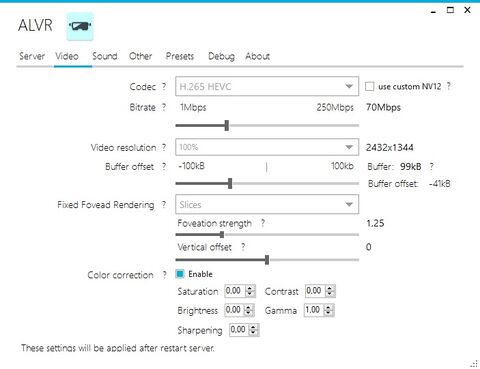This screenshot has width=480, height=369.
Task: Click the Contrast value field
Action: 315,291
